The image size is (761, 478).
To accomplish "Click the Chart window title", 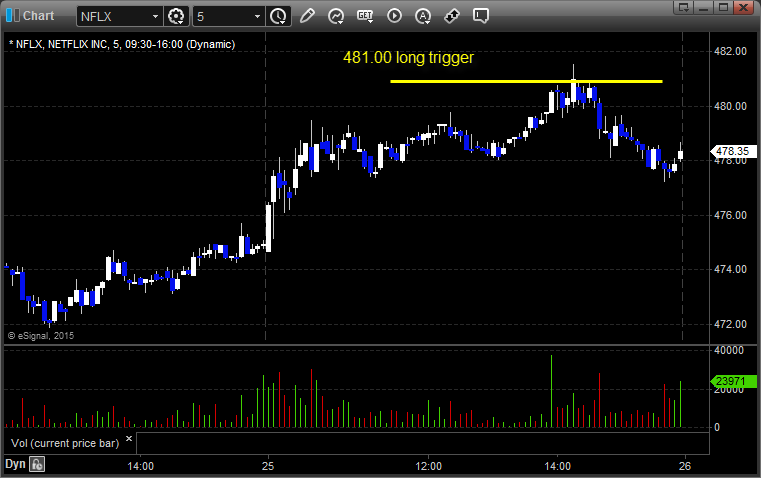I will point(38,16).
